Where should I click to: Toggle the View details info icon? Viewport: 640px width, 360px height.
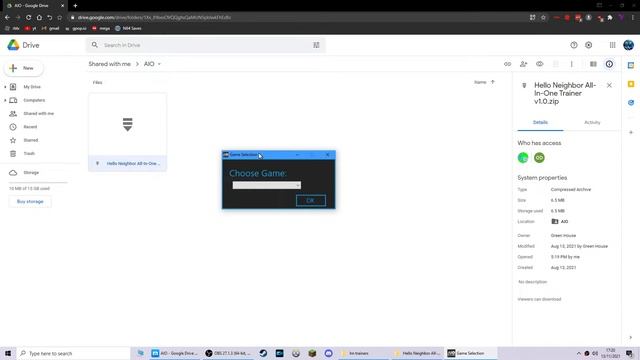tap(609, 64)
